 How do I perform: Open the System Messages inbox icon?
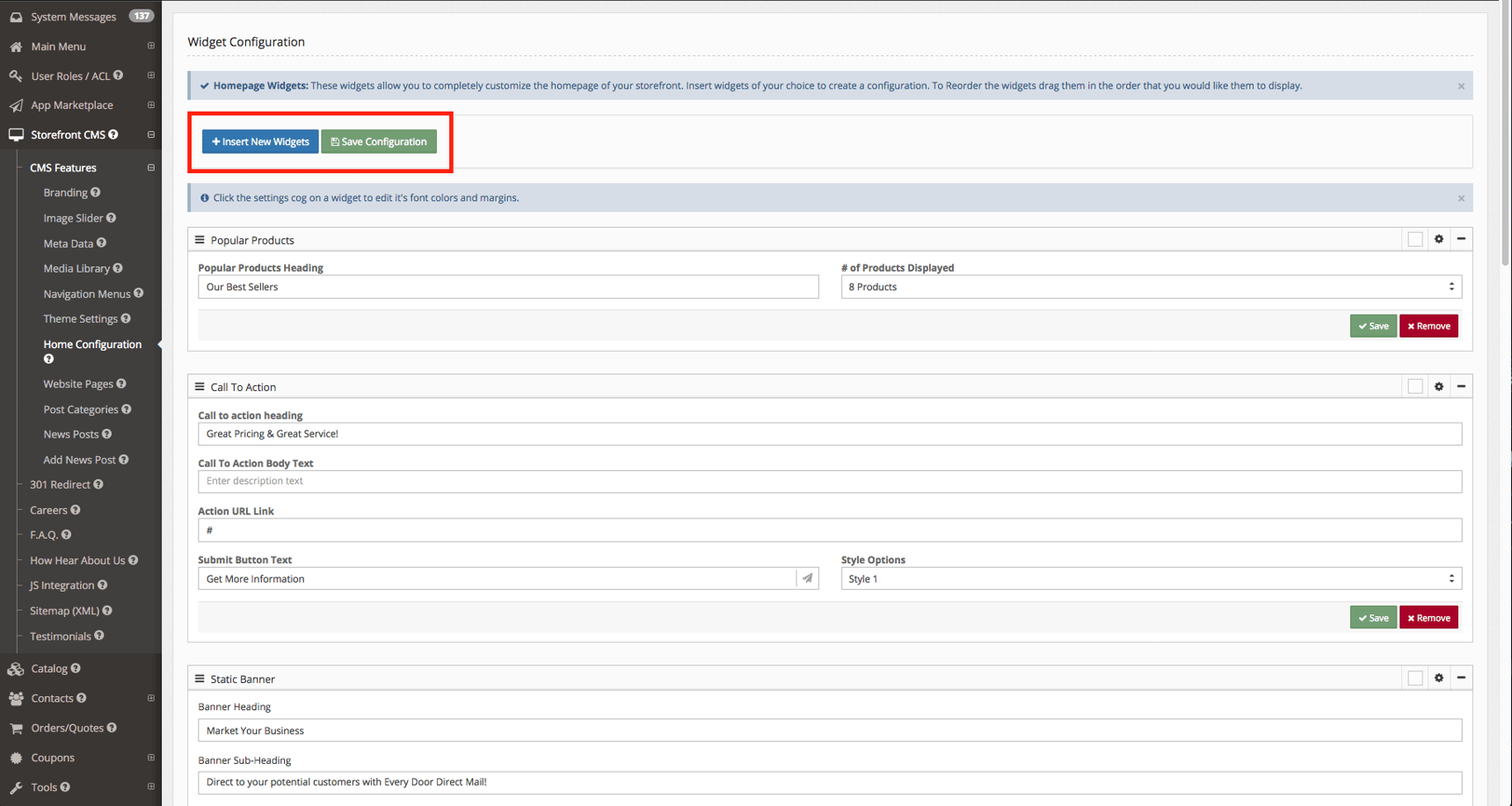click(16, 17)
